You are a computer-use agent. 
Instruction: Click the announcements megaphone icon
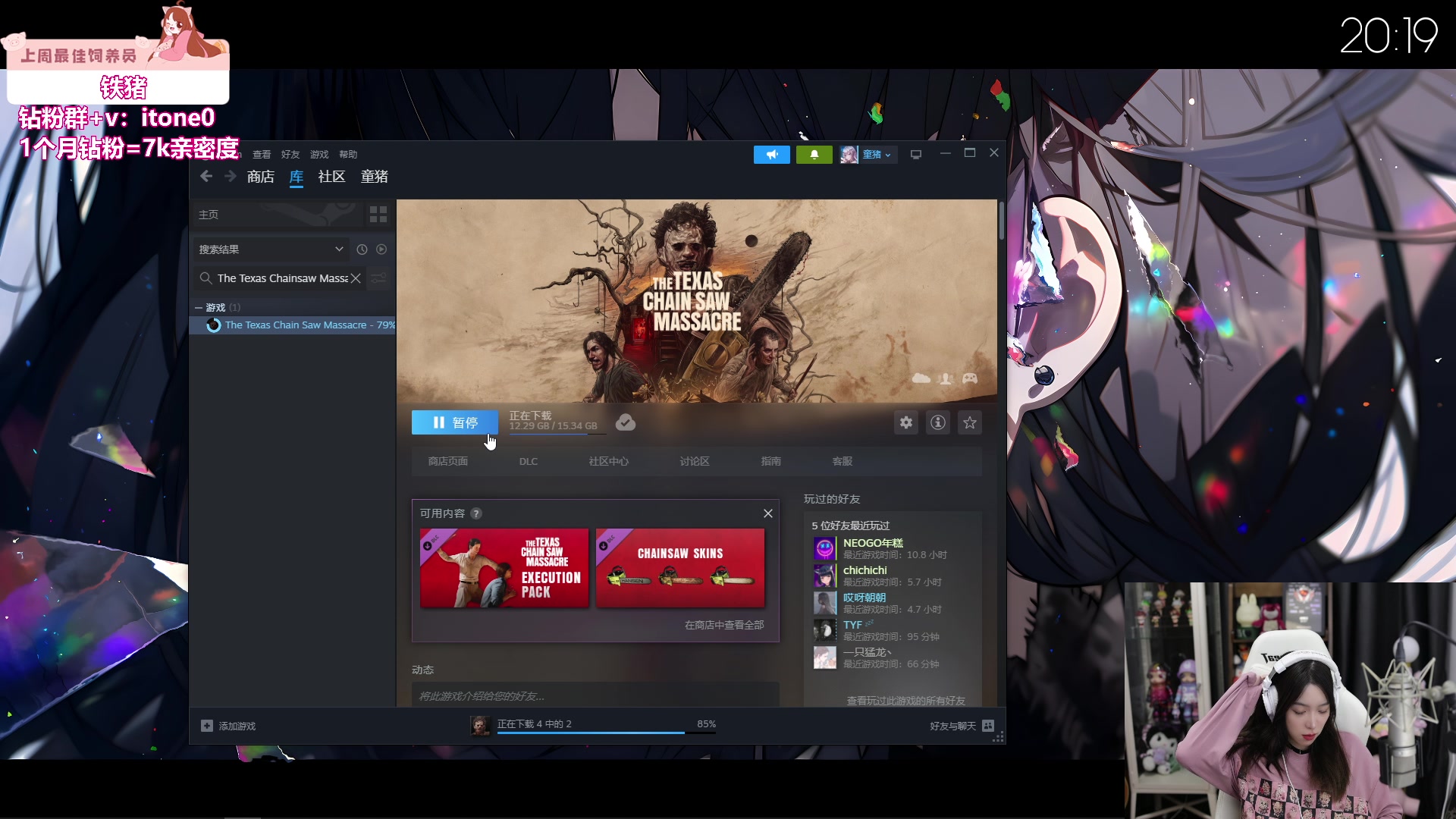[x=771, y=155]
